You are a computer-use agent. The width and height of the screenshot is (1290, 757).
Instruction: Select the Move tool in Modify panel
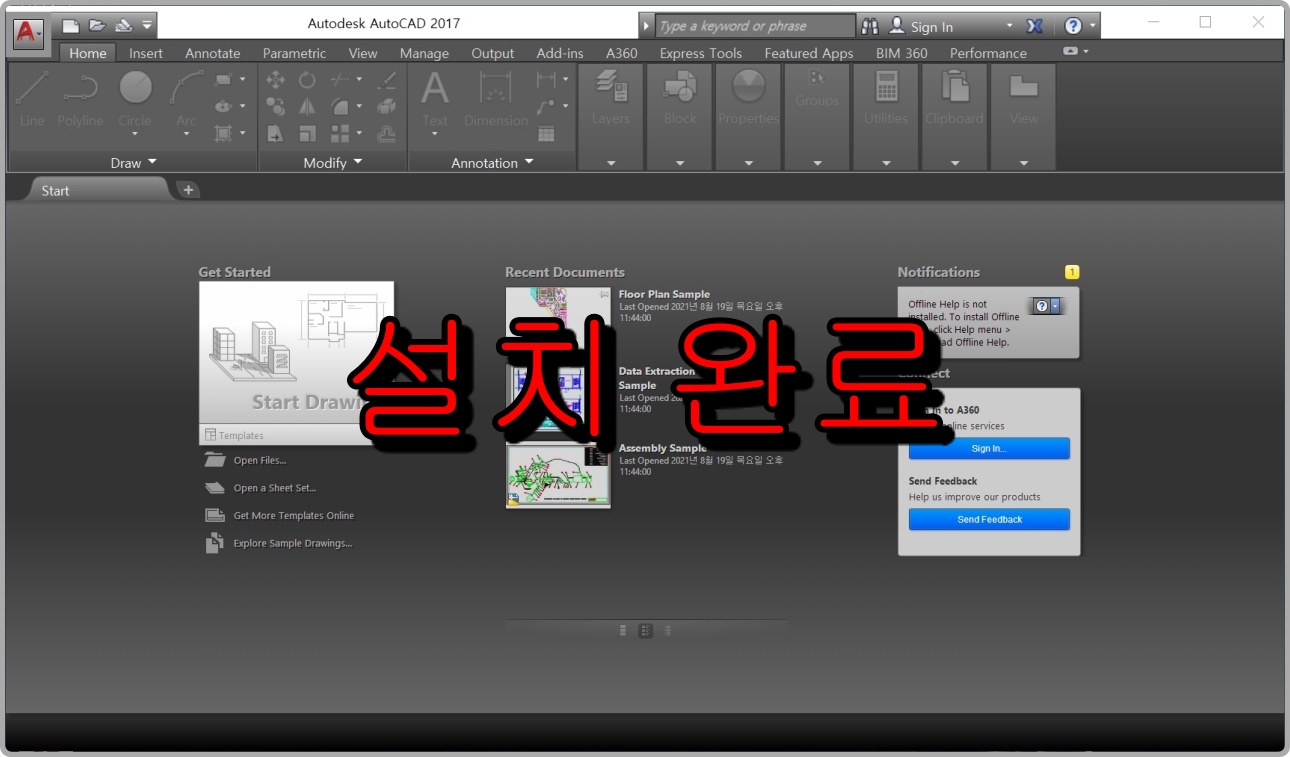(x=276, y=80)
